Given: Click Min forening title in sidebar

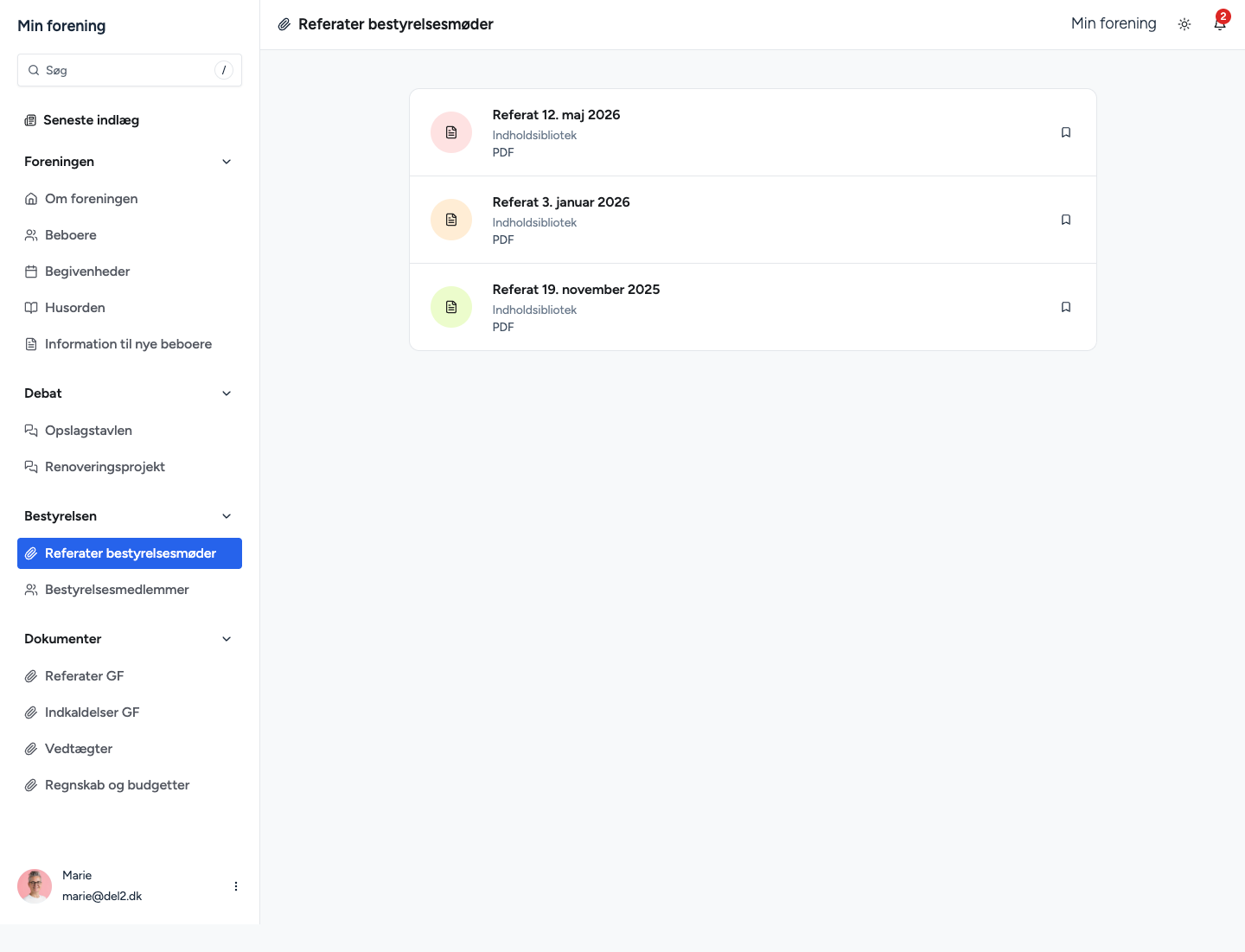Looking at the screenshot, I should (61, 26).
